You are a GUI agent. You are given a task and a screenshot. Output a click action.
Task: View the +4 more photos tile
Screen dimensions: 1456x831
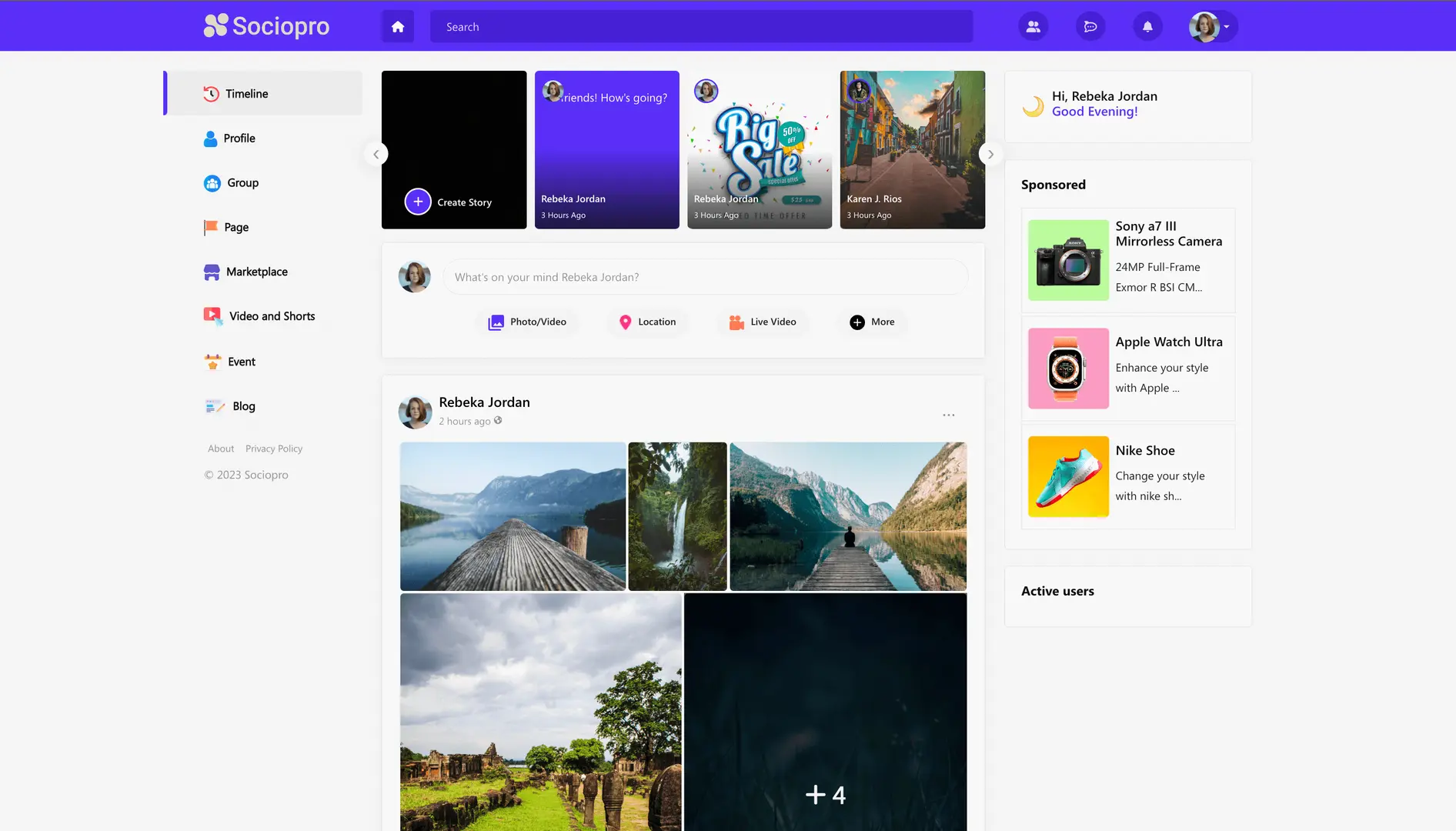825,713
